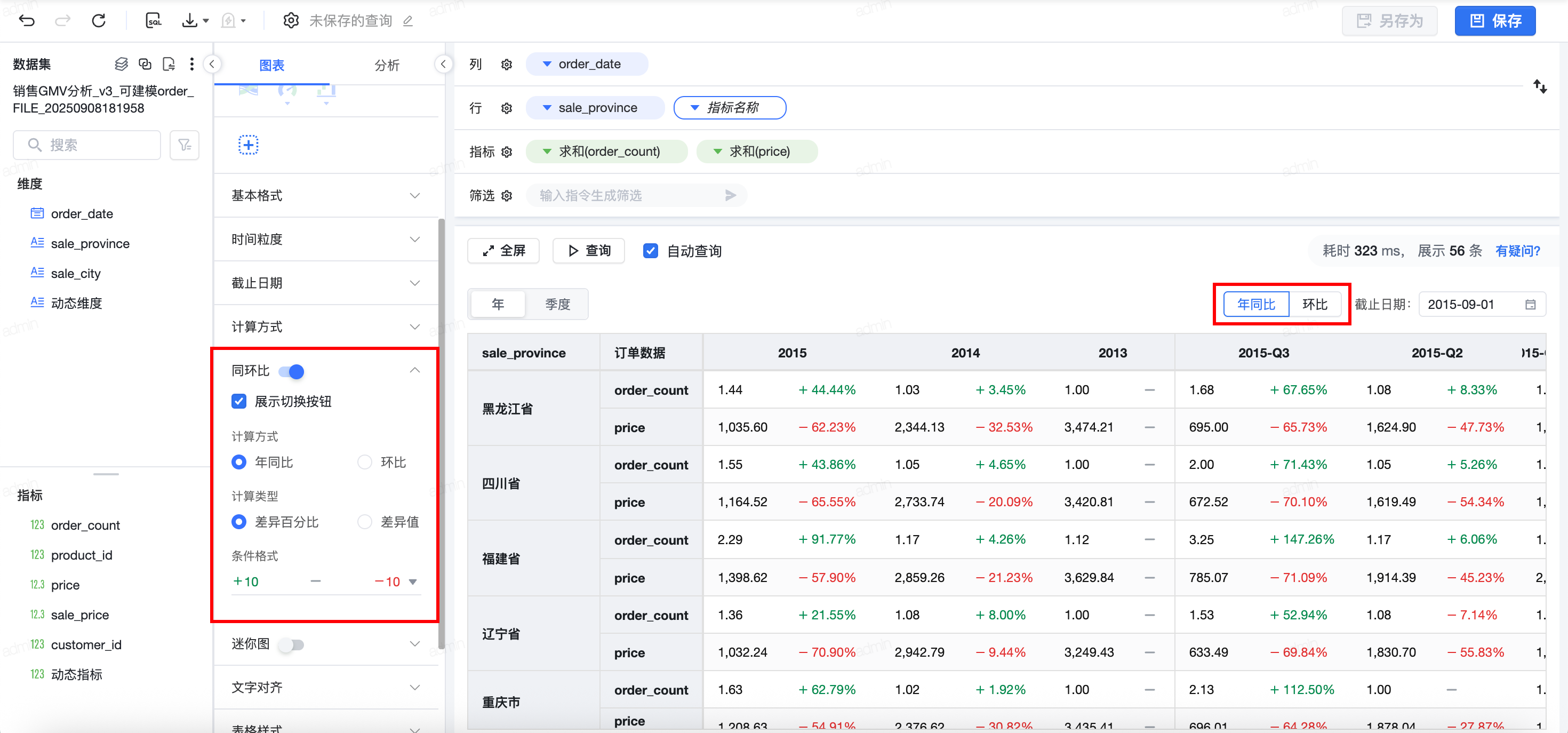
Task: Open the 条件格式 color dropdown
Action: pyautogui.click(x=413, y=581)
